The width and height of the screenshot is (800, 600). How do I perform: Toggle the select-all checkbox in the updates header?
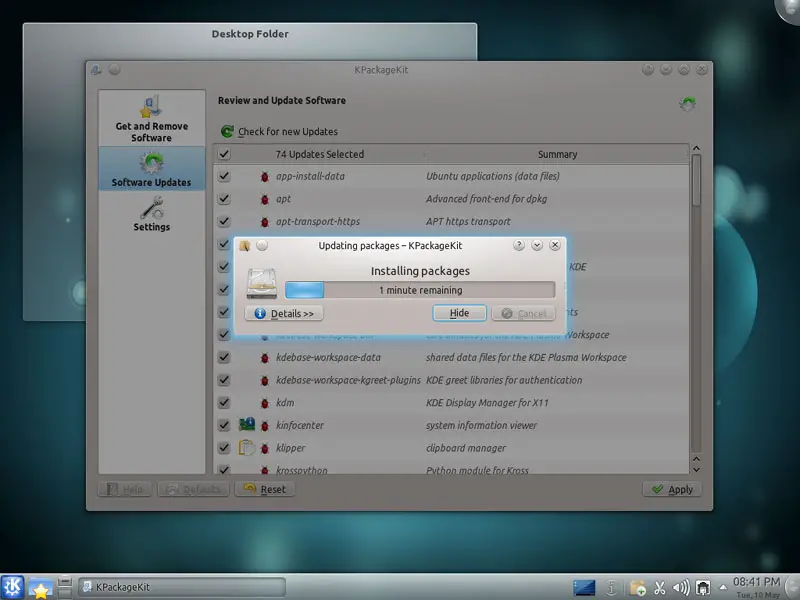tap(224, 154)
